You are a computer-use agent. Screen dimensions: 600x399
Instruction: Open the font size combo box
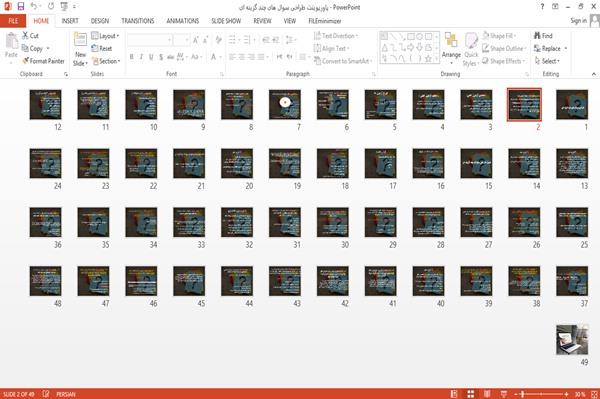181,40
